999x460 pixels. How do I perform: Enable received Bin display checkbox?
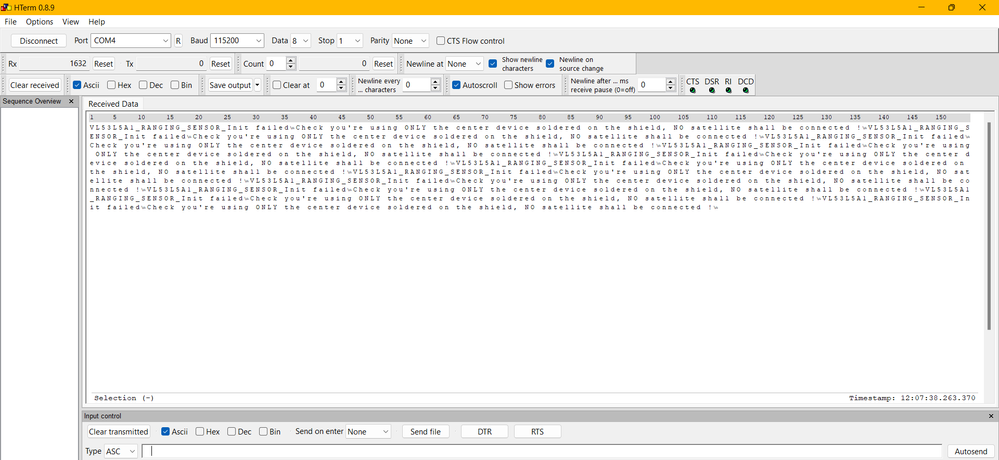click(x=175, y=85)
